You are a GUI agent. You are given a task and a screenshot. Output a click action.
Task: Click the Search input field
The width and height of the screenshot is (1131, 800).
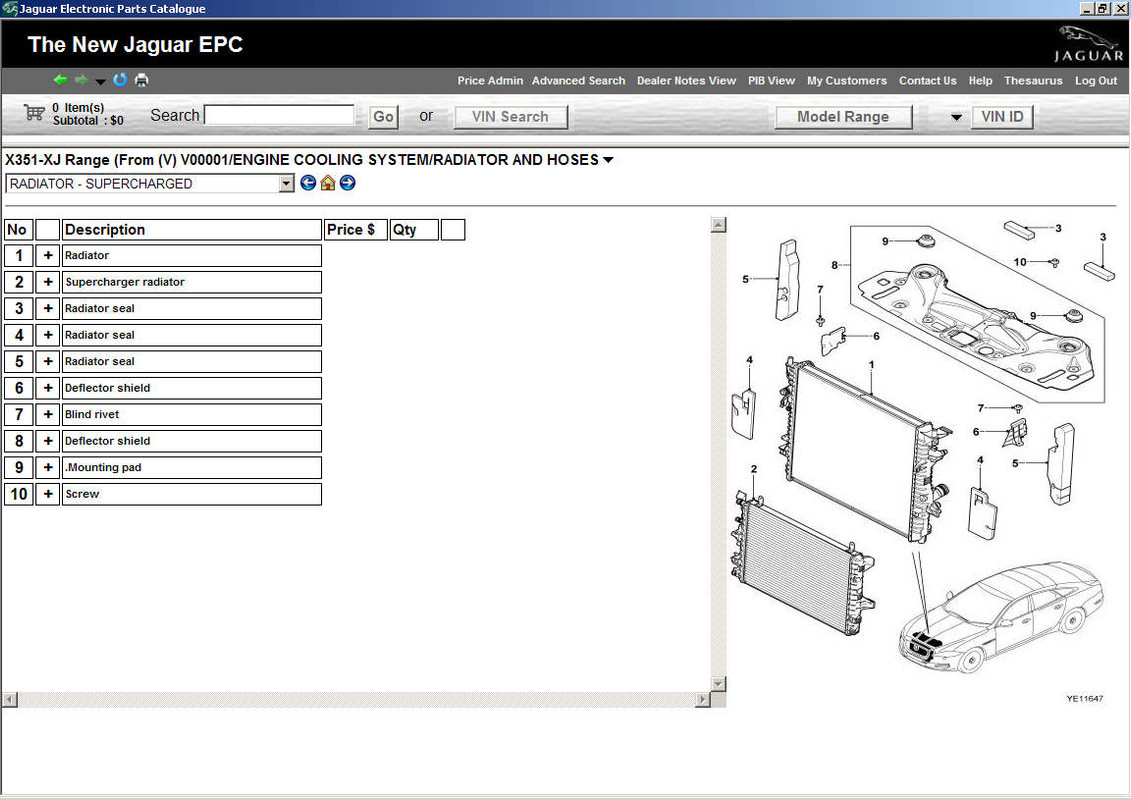280,115
